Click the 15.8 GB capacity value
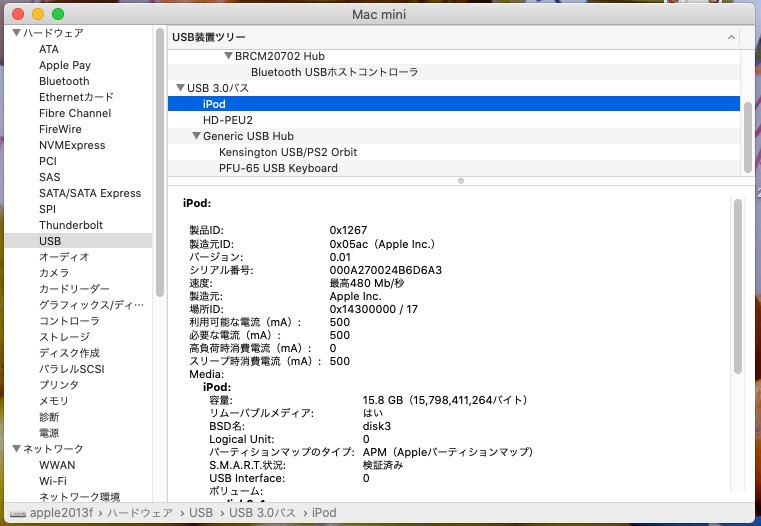This screenshot has height=526, width=761. point(445,400)
